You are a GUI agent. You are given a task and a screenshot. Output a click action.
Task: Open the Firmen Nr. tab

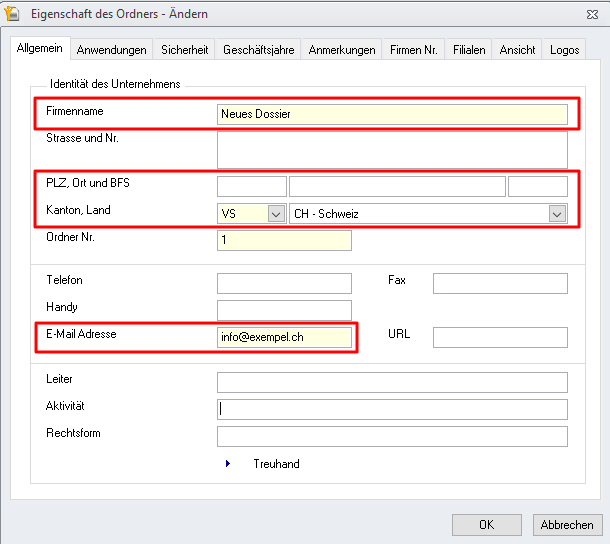[x=414, y=50]
